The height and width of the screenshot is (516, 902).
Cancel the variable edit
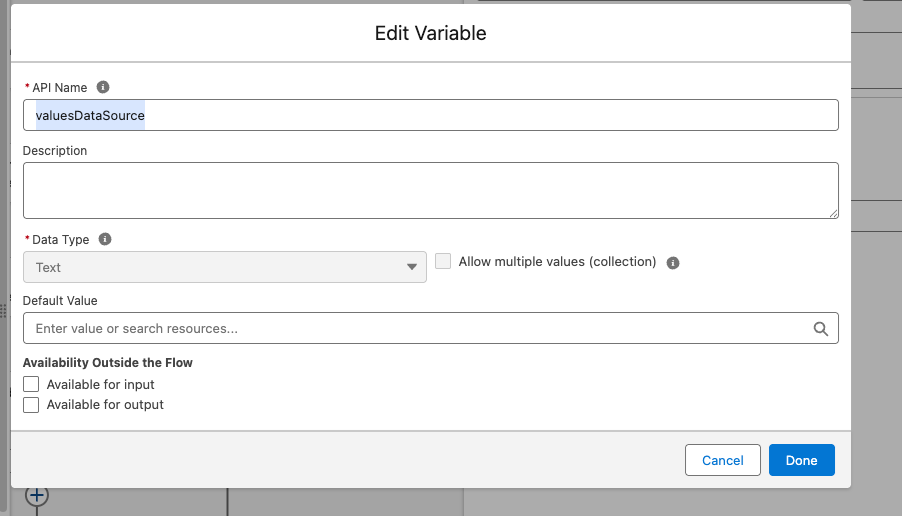click(722, 460)
